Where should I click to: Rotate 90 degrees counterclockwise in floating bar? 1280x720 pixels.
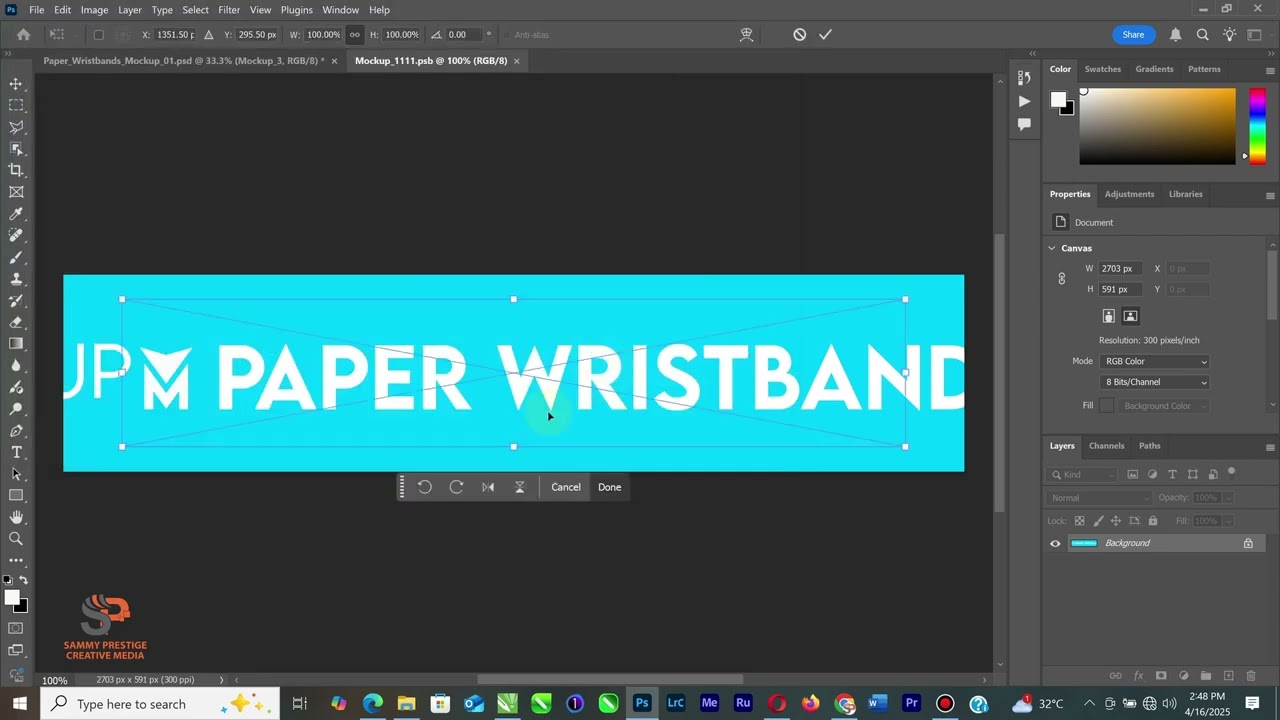pyautogui.click(x=425, y=487)
